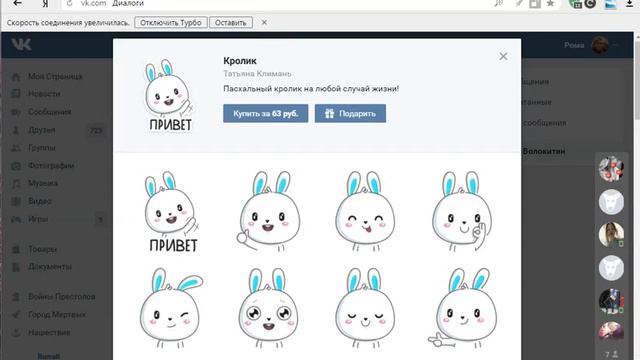The width and height of the screenshot is (640, 360).
Task: Open browser downloads arrow icon
Action: click(x=629, y=4)
